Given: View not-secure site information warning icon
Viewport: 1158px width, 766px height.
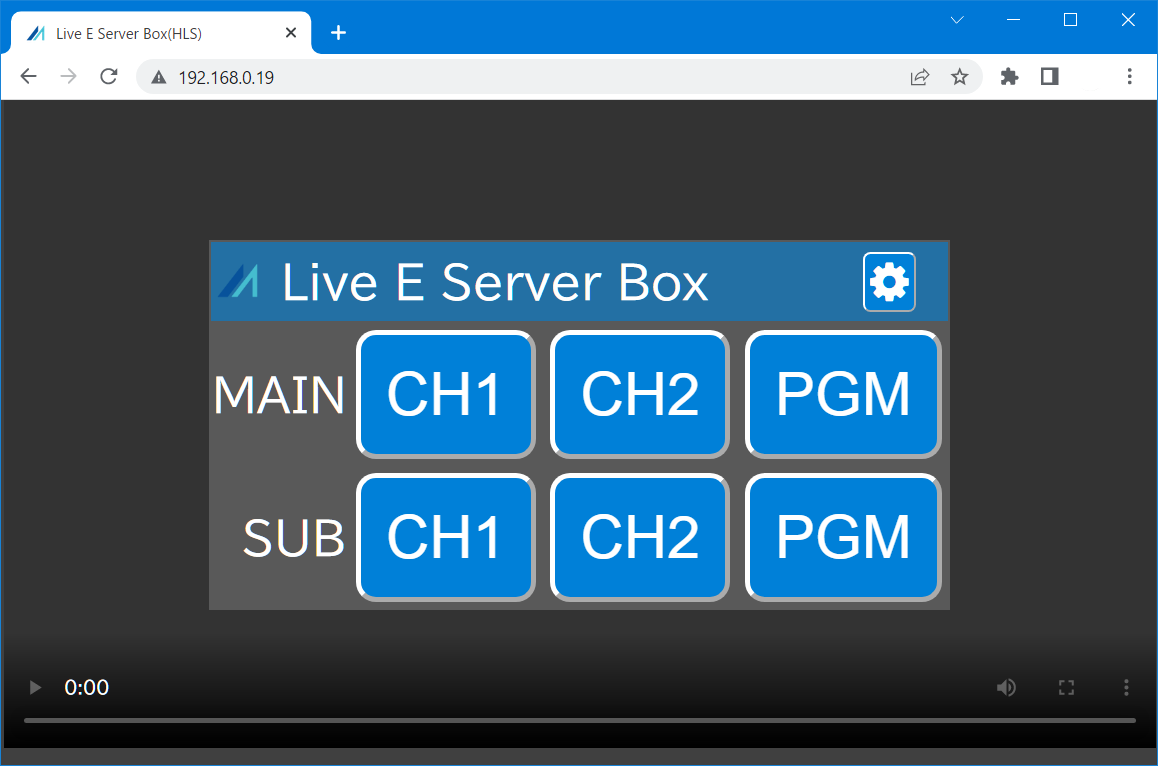Looking at the screenshot, I should 159,77.
